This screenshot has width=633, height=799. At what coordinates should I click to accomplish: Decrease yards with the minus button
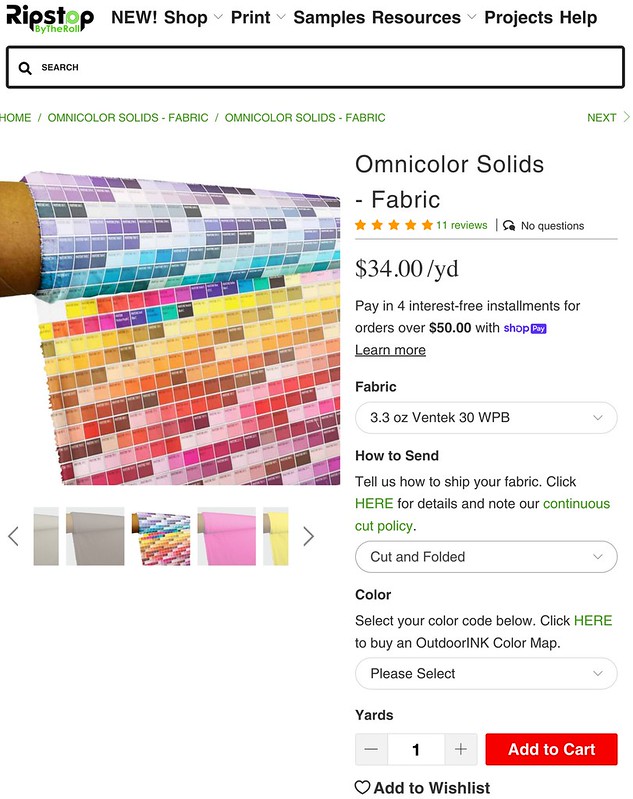coord(372,749)
